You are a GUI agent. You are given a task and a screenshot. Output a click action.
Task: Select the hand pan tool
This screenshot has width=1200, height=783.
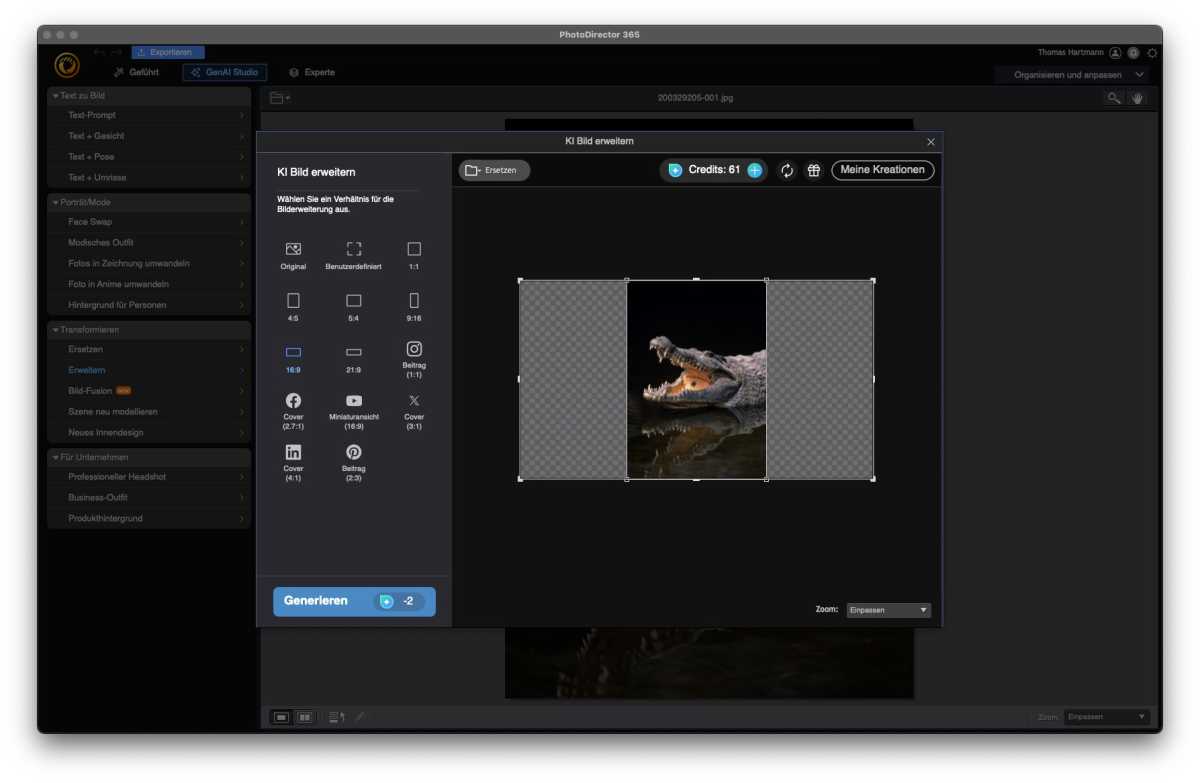click(1137, 98)
